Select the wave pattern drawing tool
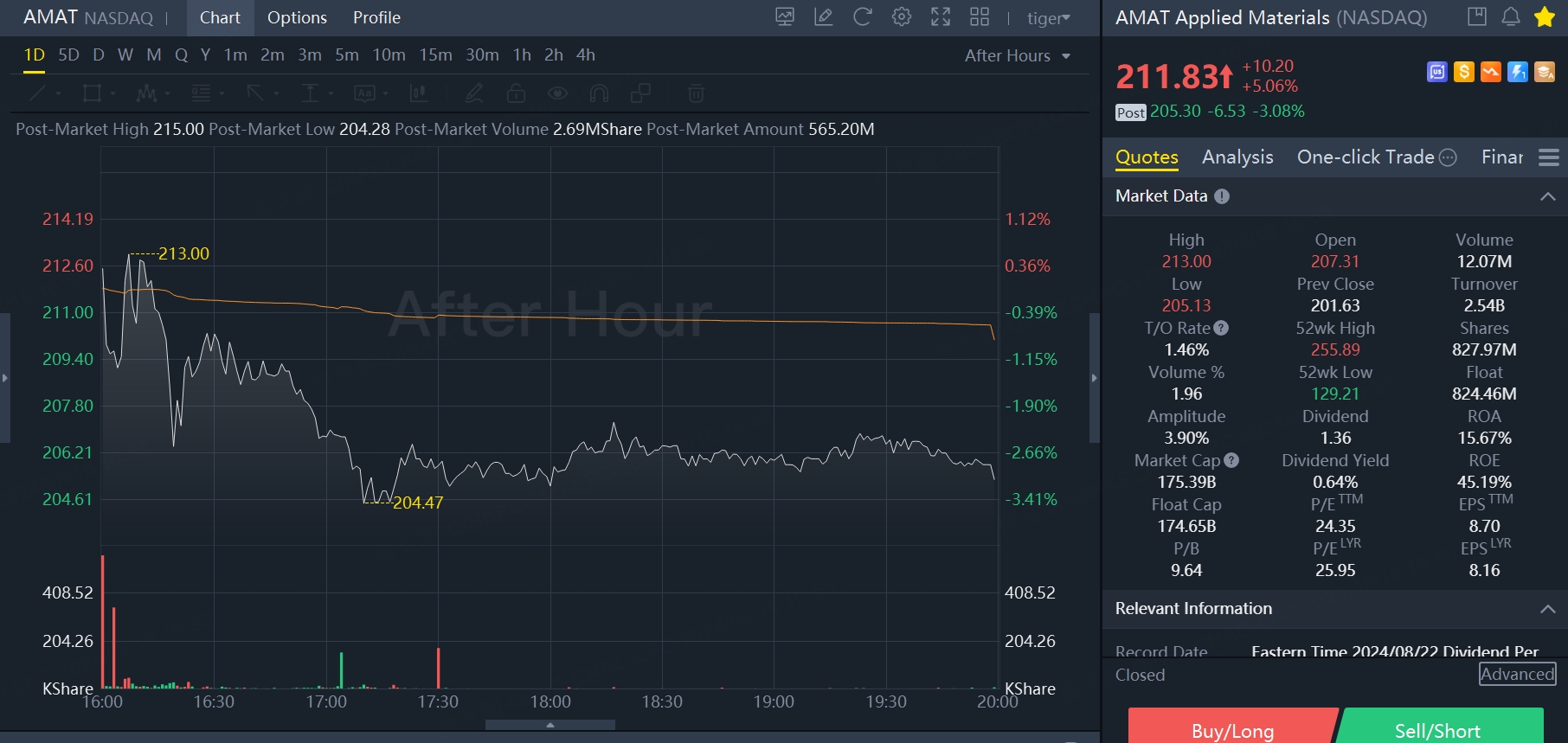 tap(146, 93)
